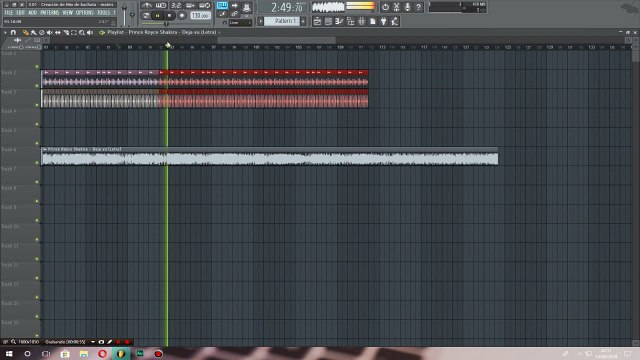
Task: Open the ADD menu
Action: click(x=32, y=13)
